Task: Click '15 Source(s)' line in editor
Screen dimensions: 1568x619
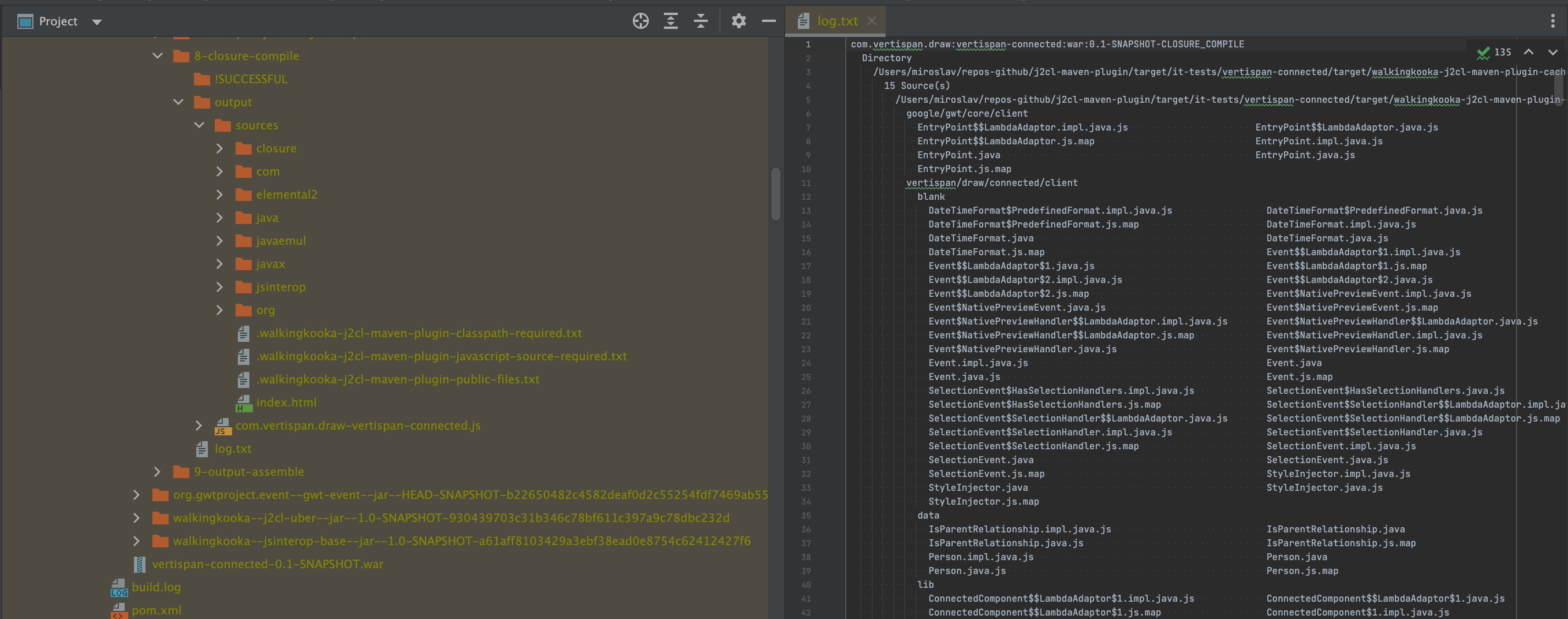Action: (917, 86)
